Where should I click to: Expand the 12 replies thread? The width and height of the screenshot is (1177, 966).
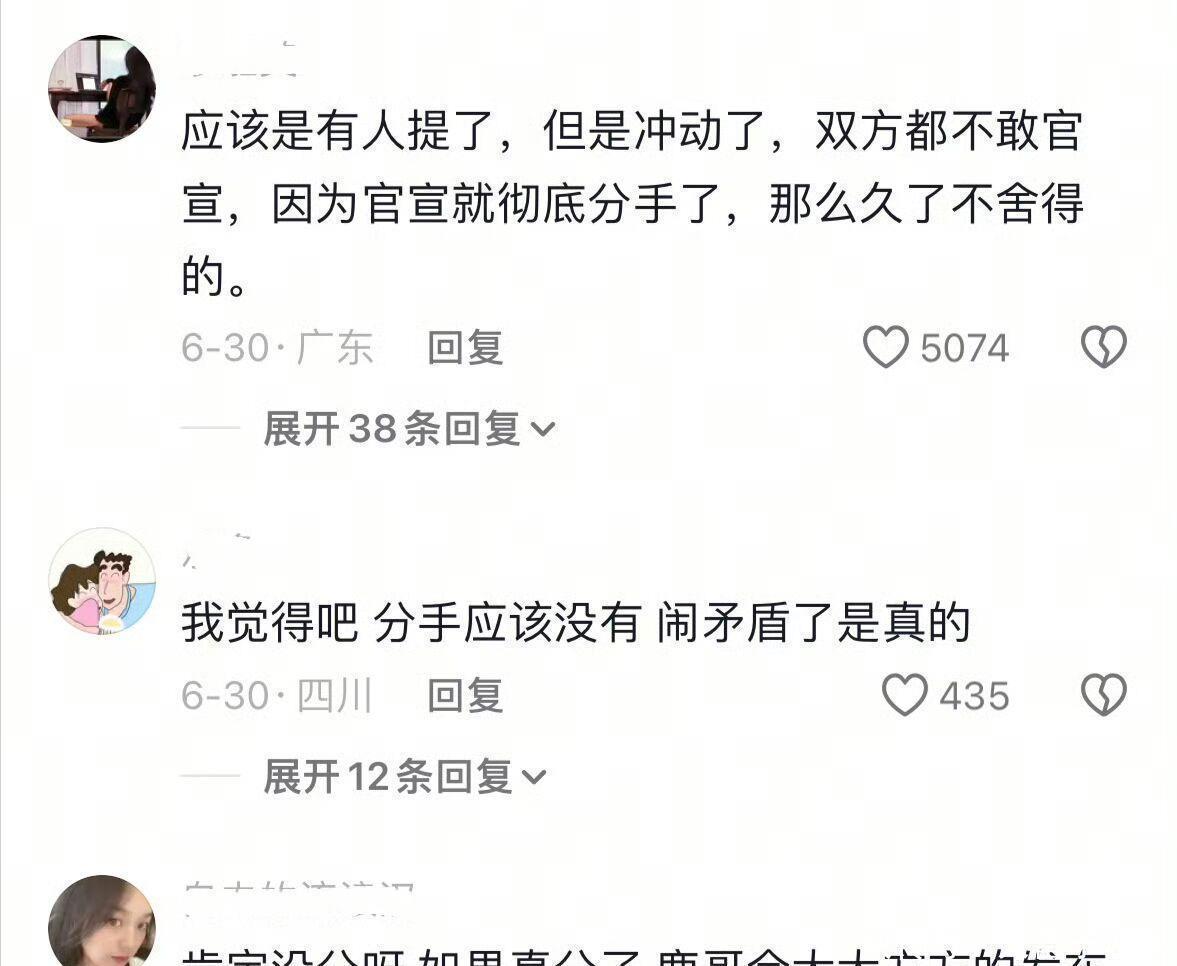point(405,776)
